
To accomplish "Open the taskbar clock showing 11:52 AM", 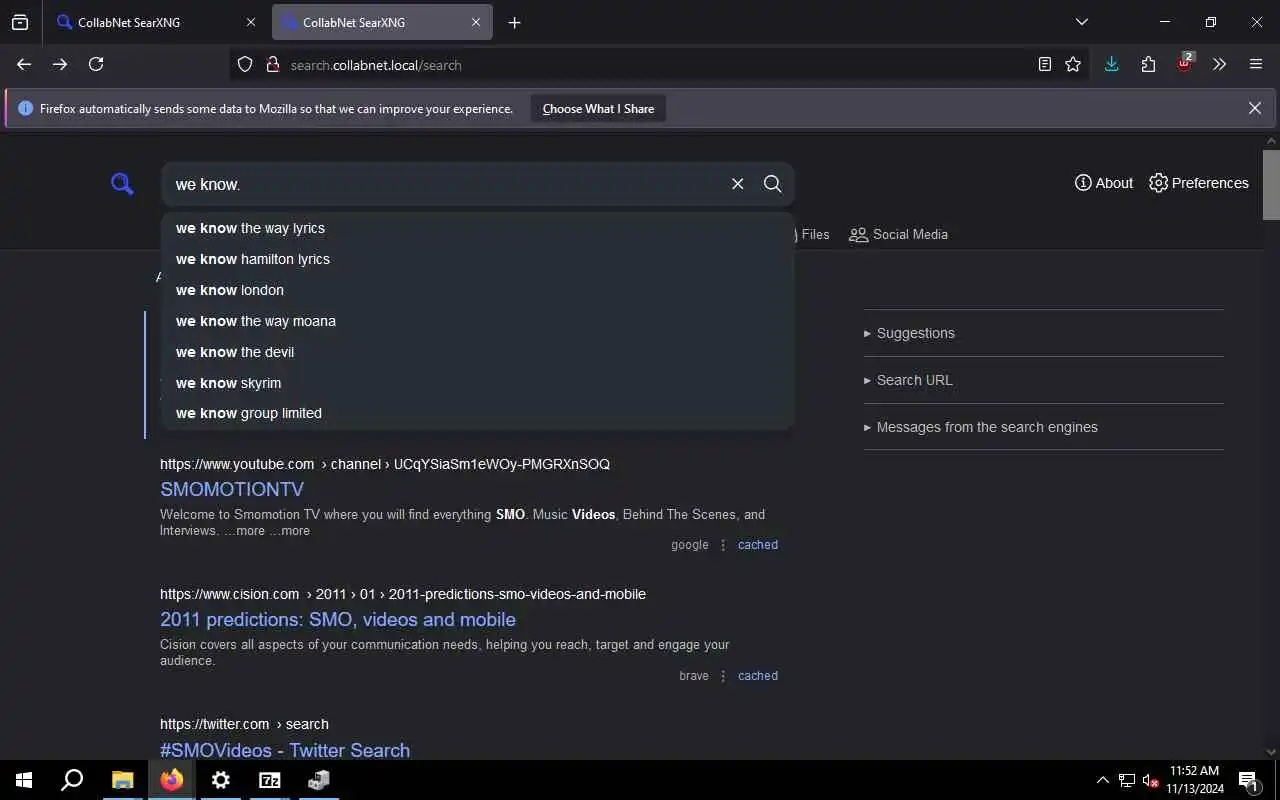I will pyautogui.click(x=1194, y=780).
